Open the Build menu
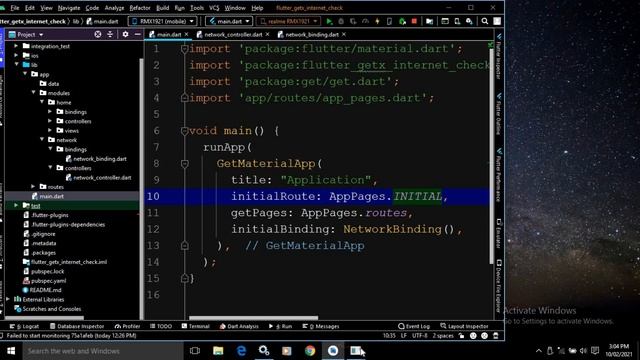 click(x=162, y=8)
